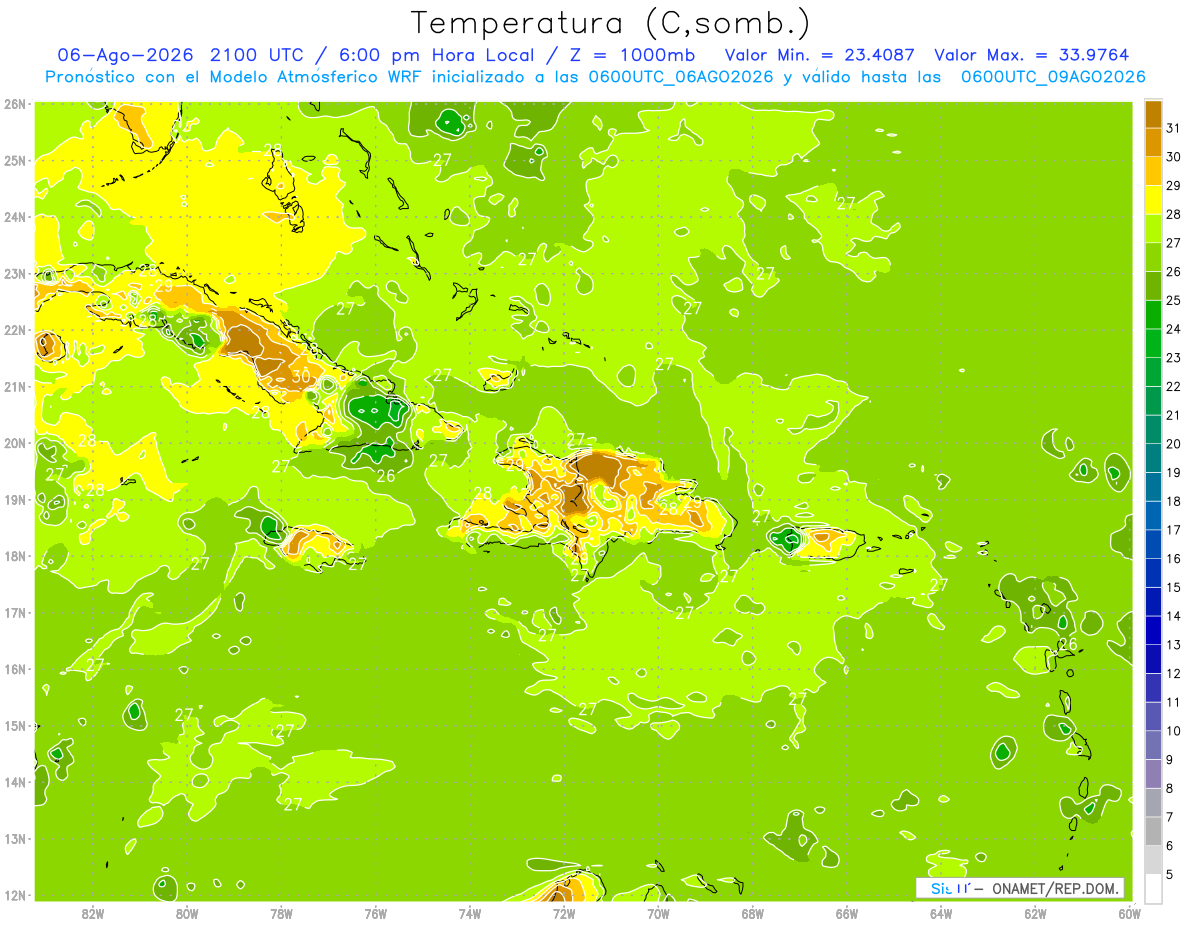Click yellow swatch between legend 28 and 29

click(1153, 200)
